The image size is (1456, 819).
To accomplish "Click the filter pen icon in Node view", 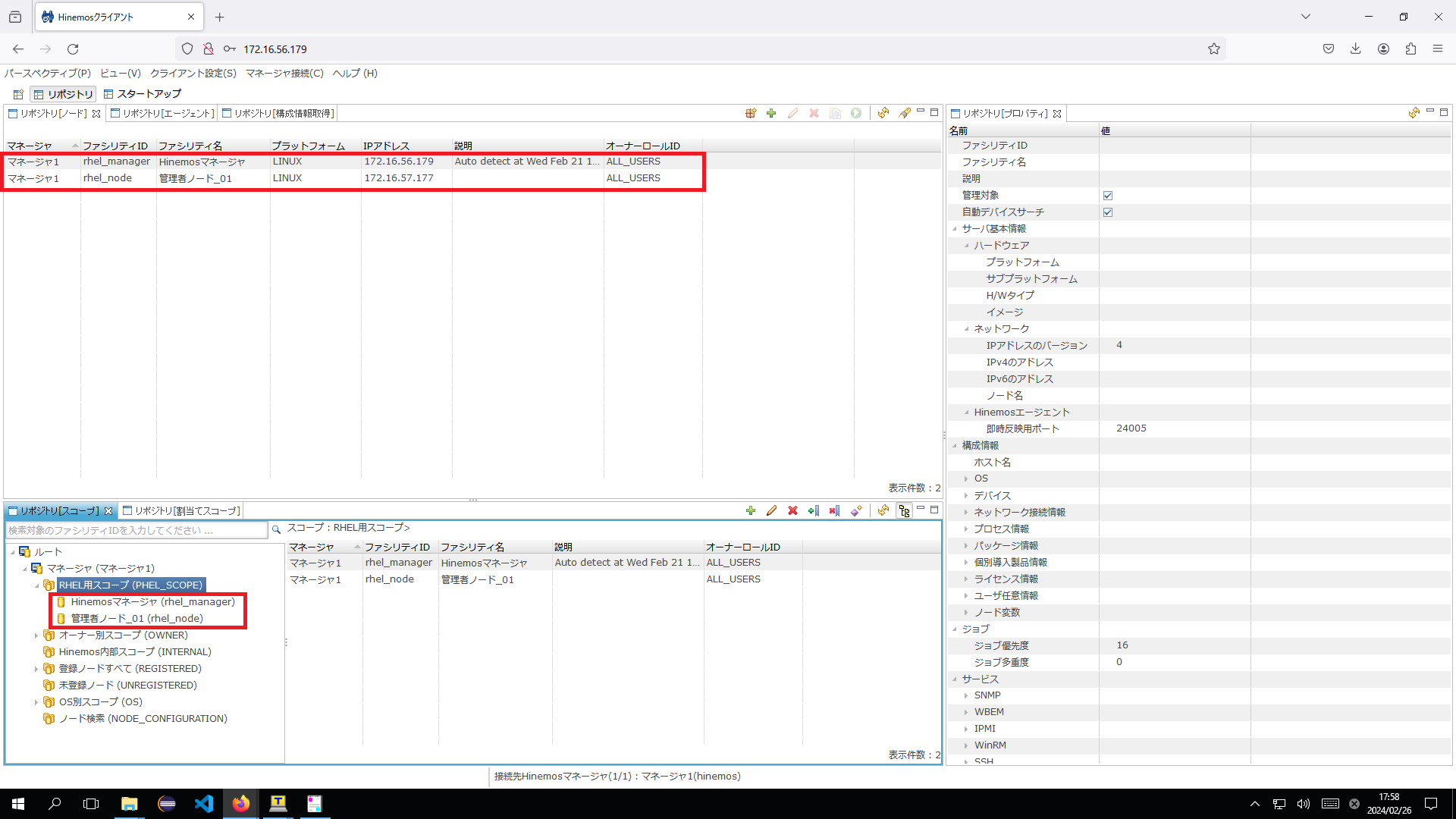I will pos(905,113).
